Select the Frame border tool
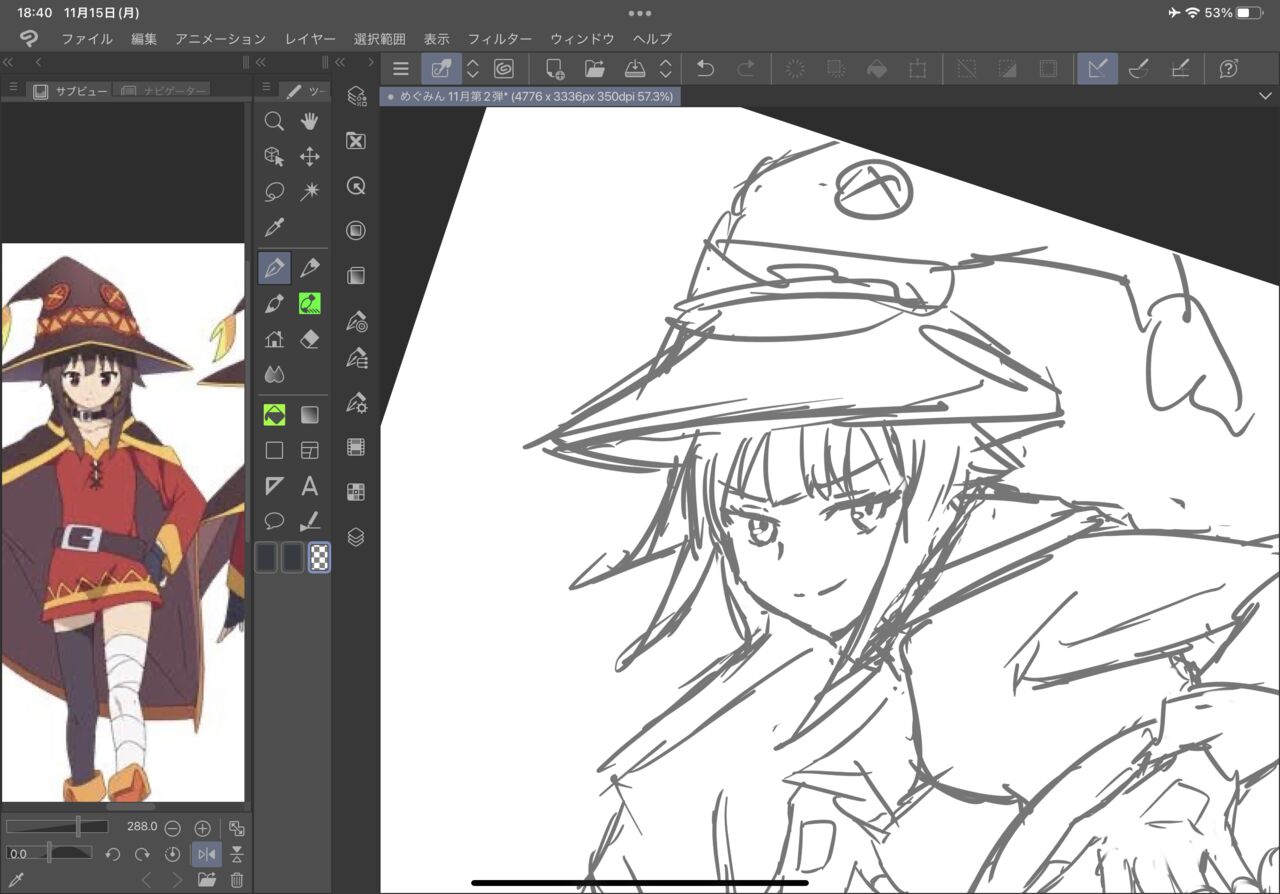Screen dimensions: 1280x894 coord(310,450)
